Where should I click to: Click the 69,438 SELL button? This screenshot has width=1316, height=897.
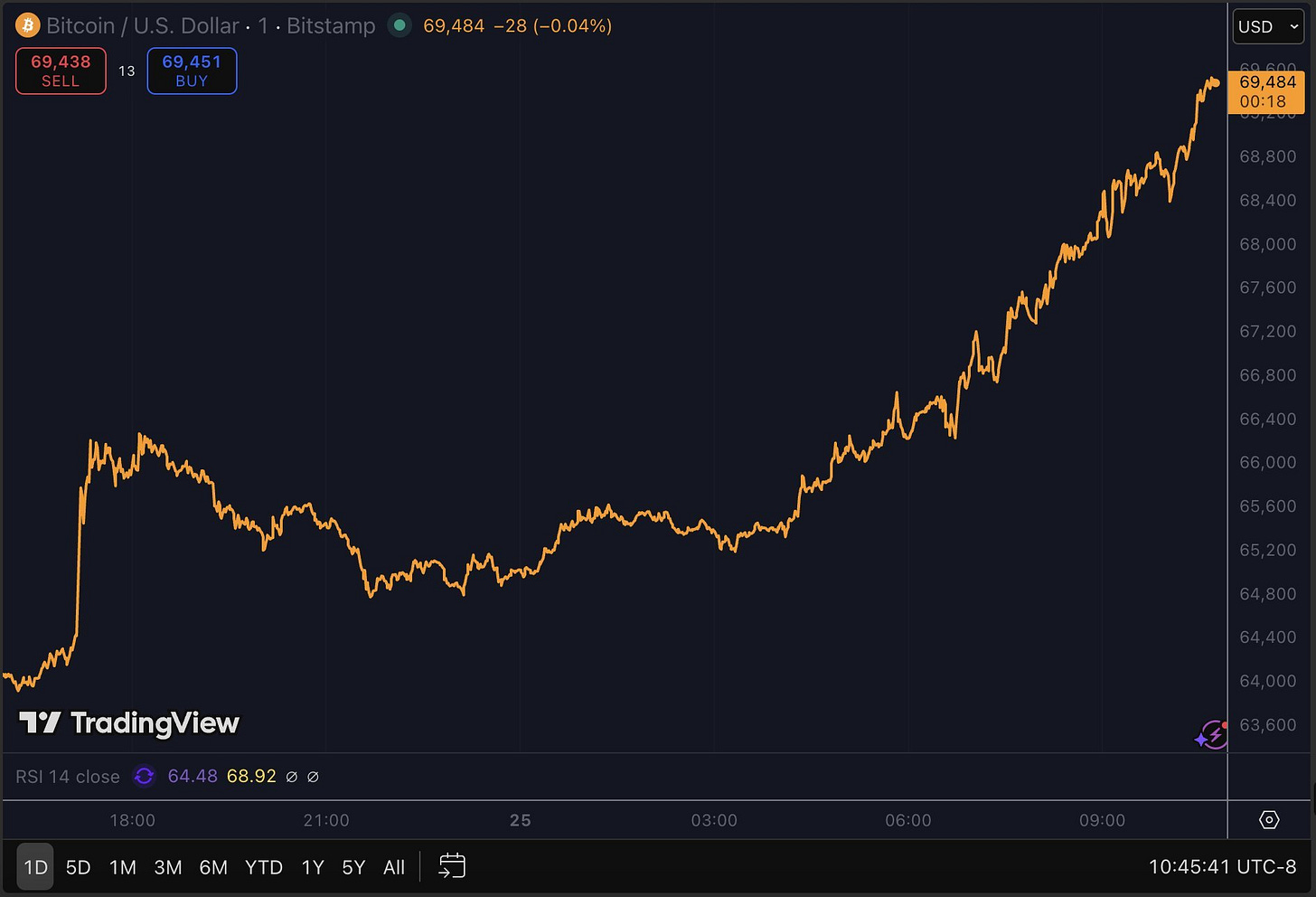(x=61, y=71)
